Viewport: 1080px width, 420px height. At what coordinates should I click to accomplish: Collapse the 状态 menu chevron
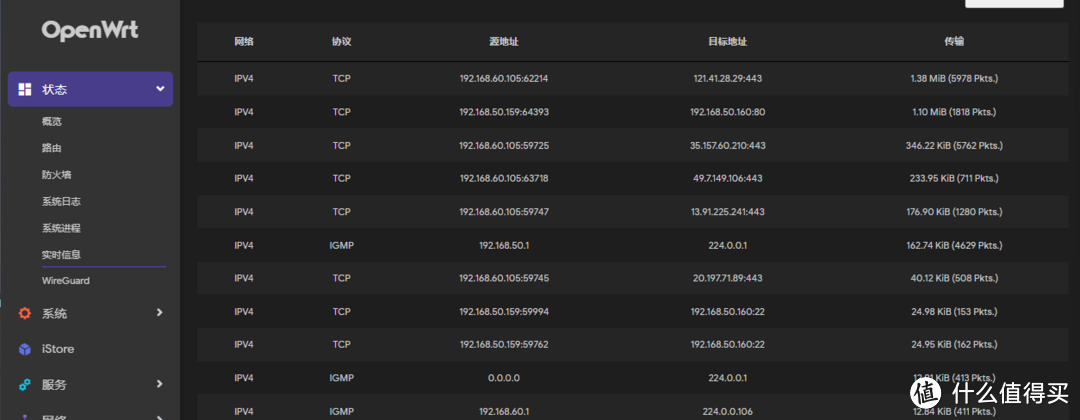(160, 90)
